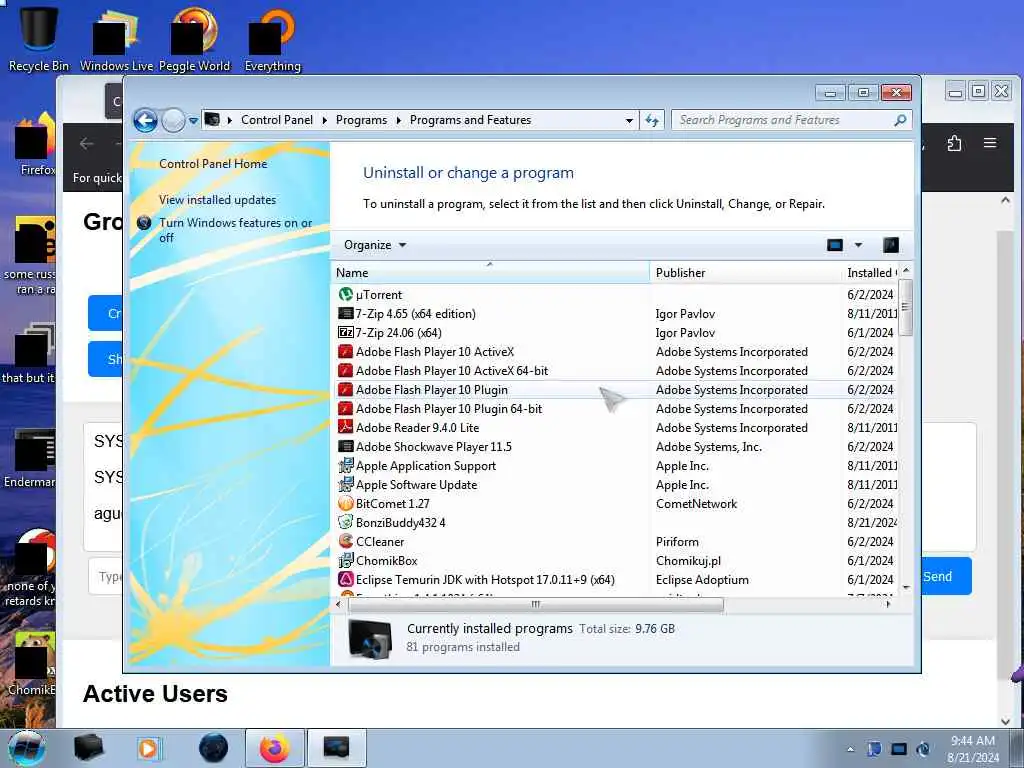Click the horizontal scrollbar thumb

pyautogui.click(x=535, y=605)
